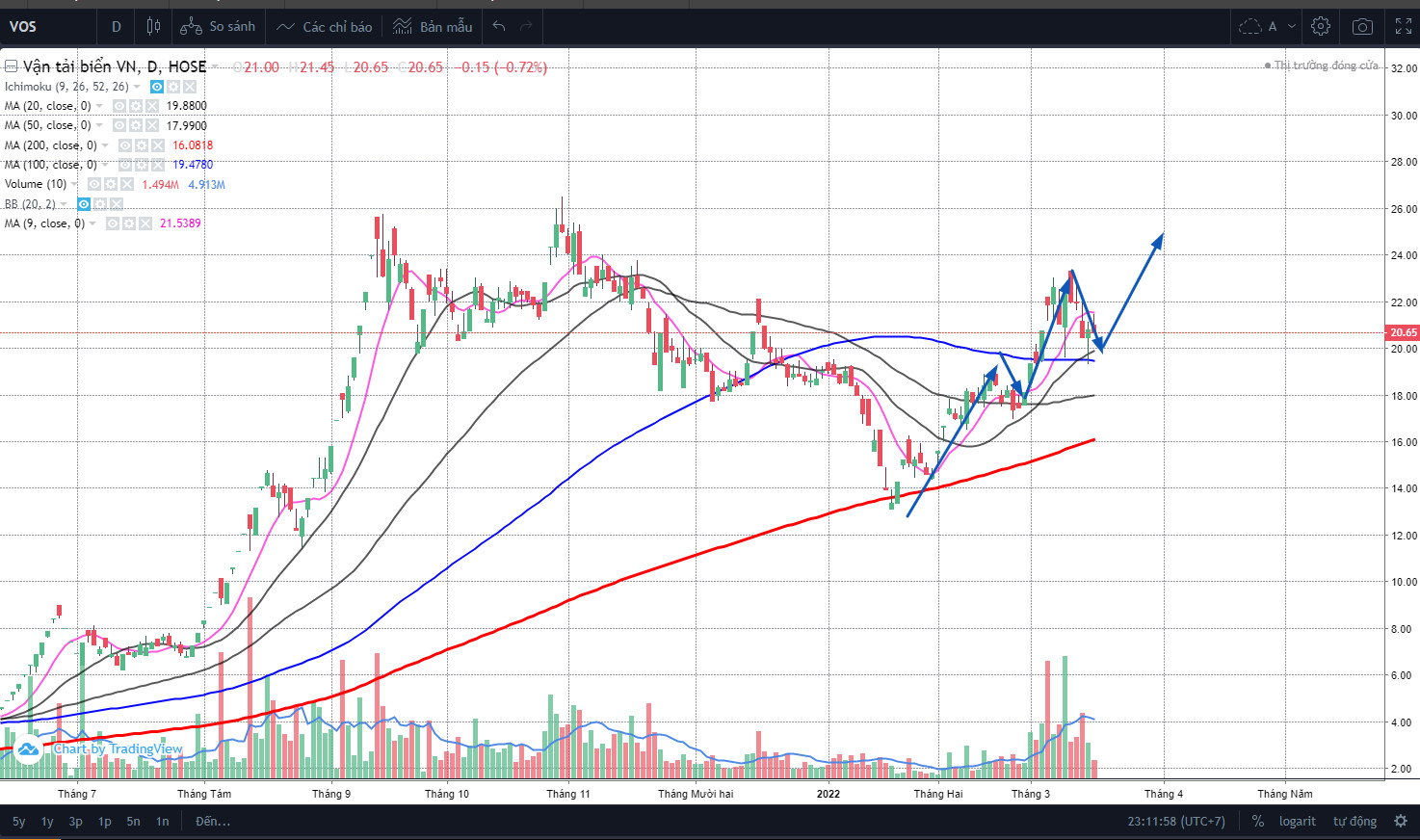Open settings for MA (100, close, 0)
Screen dimensions: 1420x840
142,165
